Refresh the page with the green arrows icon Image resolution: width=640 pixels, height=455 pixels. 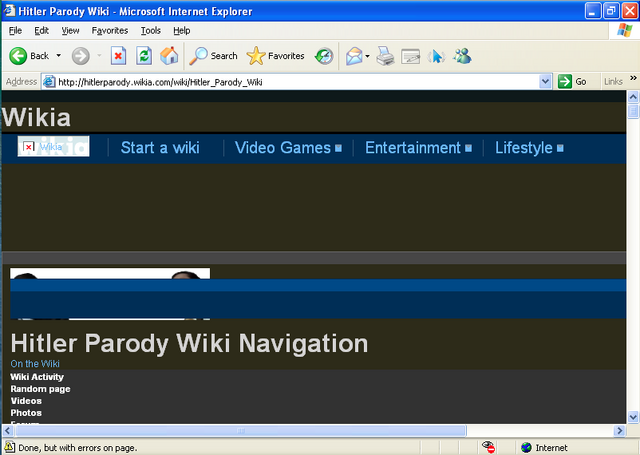(144, 56)
